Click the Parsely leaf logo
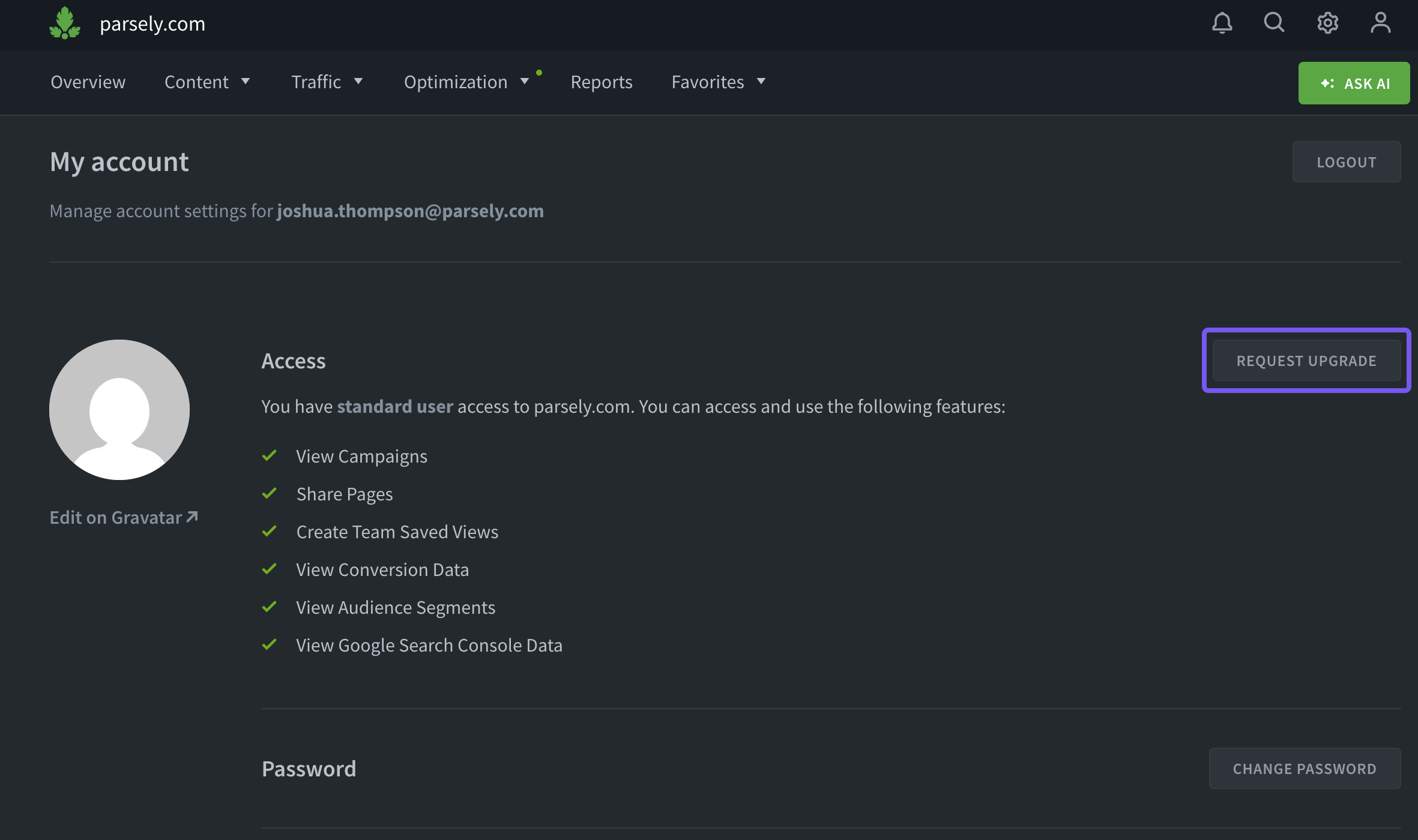The height and width of the screenshot is (840, 1418). coord(65,24)
